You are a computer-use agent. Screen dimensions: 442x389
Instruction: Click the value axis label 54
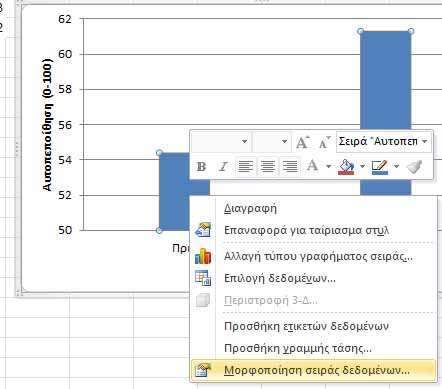coord(65,160)
